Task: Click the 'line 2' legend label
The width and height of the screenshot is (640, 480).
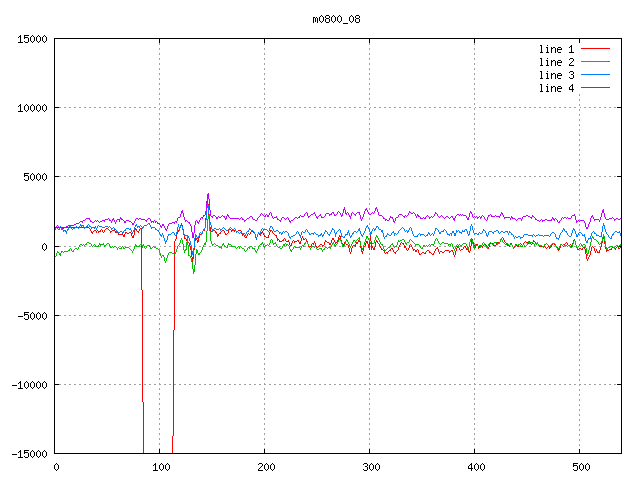Action: [x=556, y=62]
